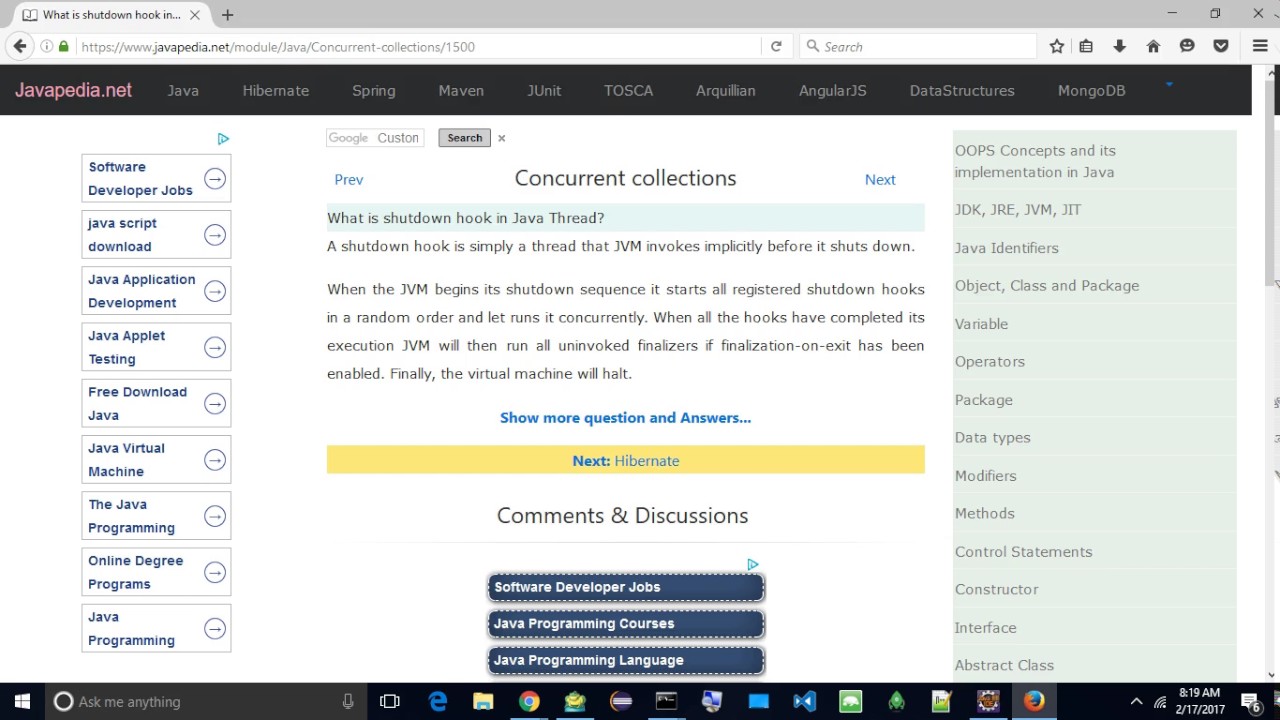Open the Firefox hamburger menu
Viewport: 1280px width, 720px height.
click(1260, 46)
